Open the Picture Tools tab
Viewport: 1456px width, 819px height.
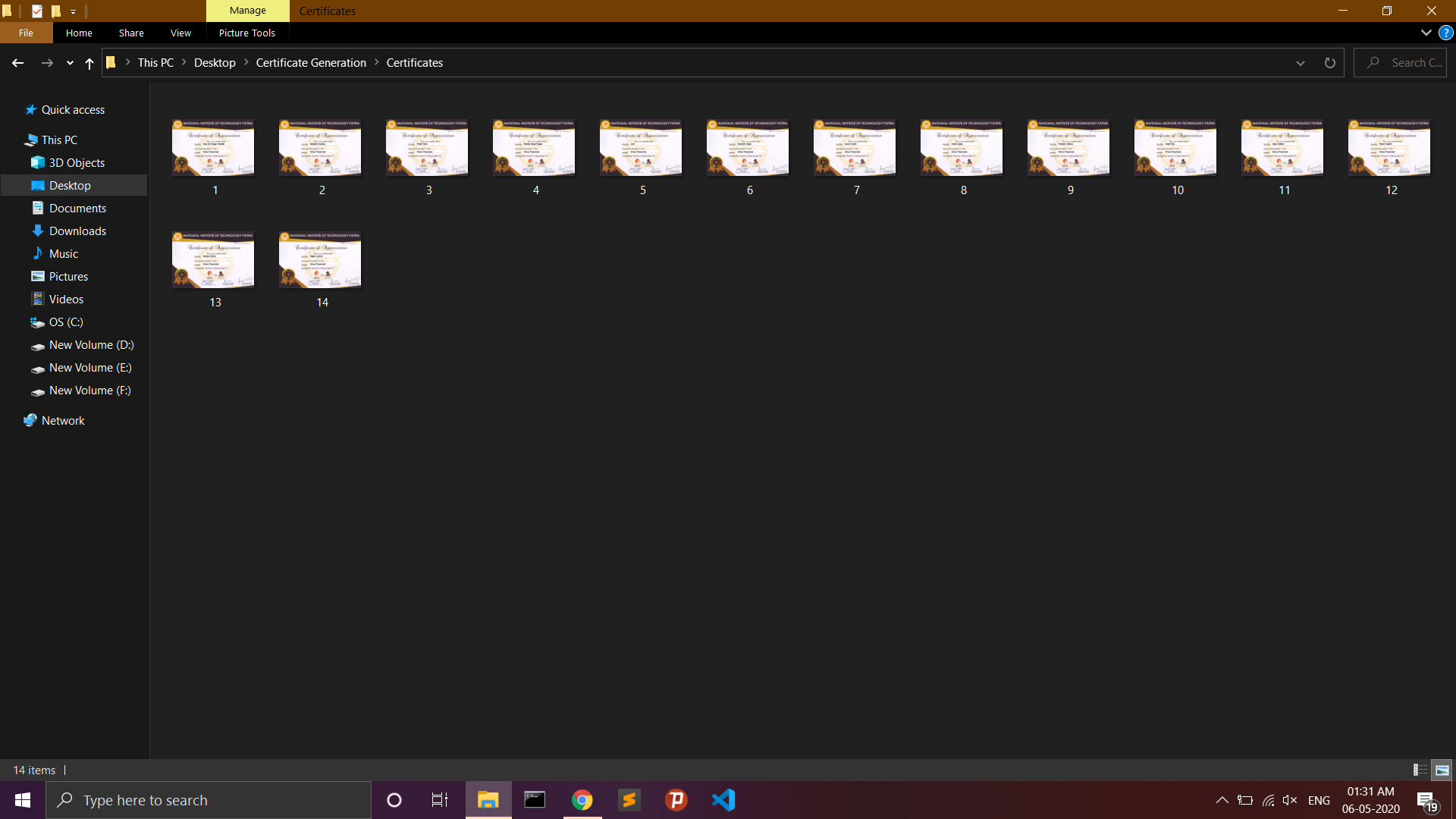pyautogui.click(x=247, y=33)
